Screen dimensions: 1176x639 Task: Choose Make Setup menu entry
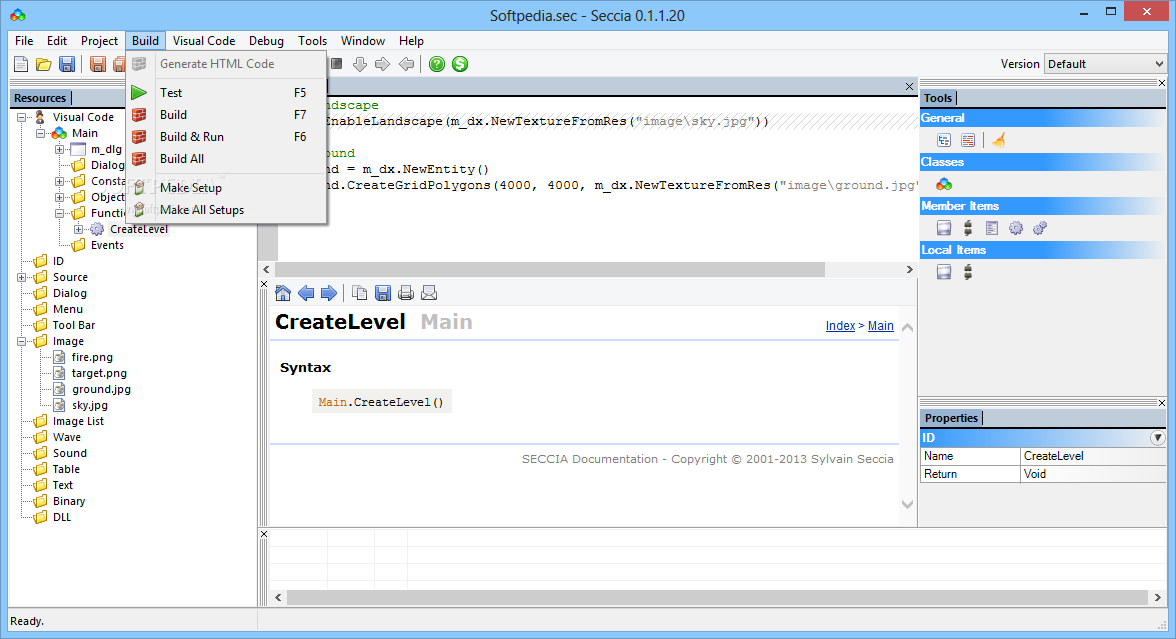pyautogui.click(x=227, y=188)
